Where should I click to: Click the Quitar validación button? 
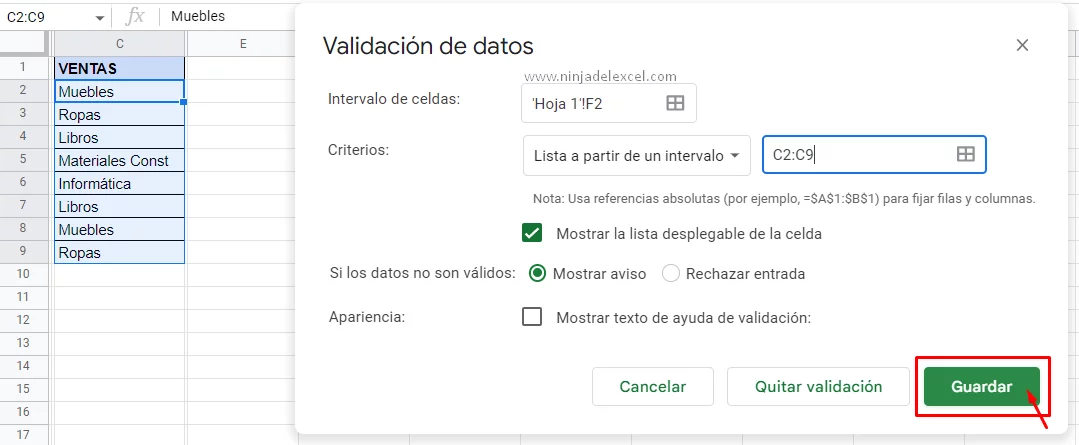[818, 387]
